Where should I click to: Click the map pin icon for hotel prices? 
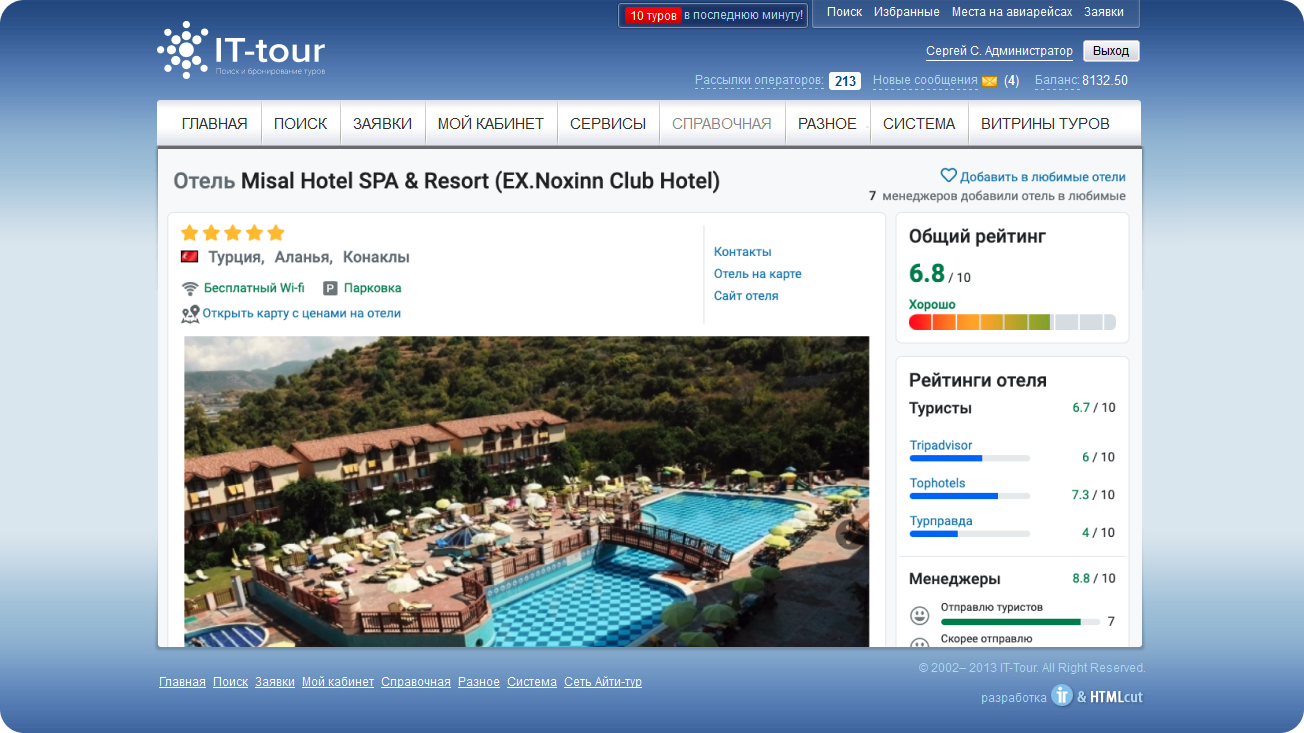tap(190, 314)
